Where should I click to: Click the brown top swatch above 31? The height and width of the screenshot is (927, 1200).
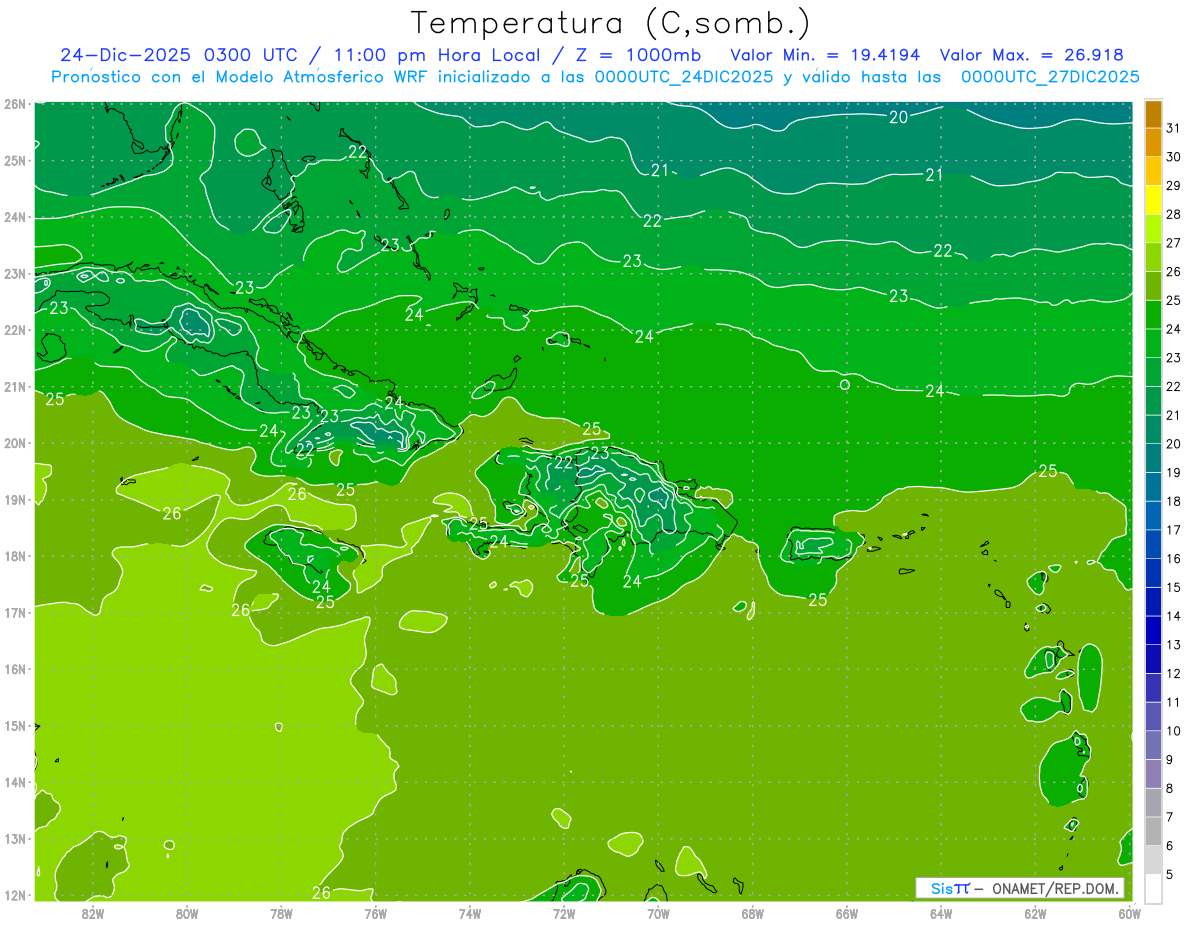point(1153,114)
